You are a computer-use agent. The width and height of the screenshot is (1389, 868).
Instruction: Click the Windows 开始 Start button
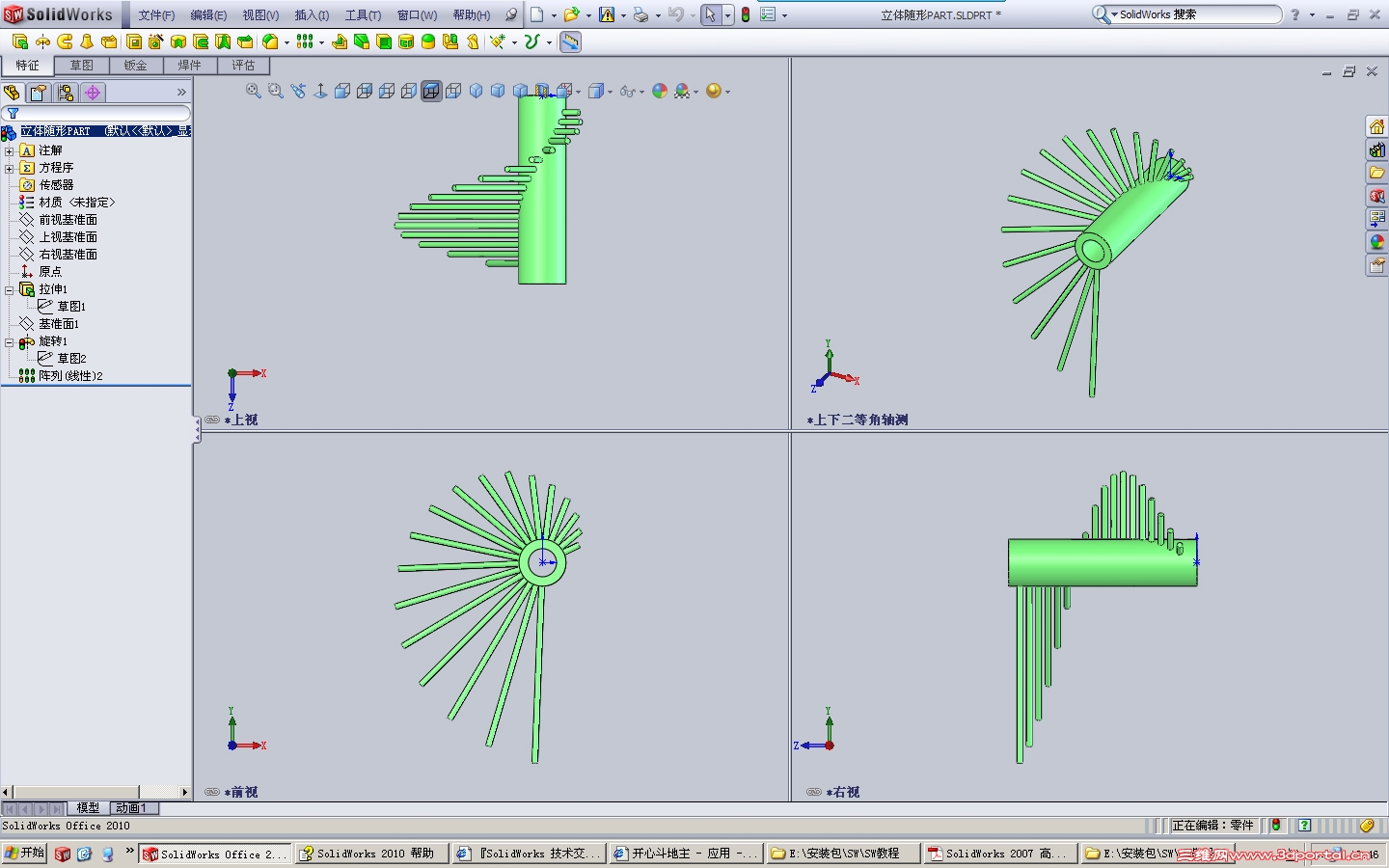[25, 854]
